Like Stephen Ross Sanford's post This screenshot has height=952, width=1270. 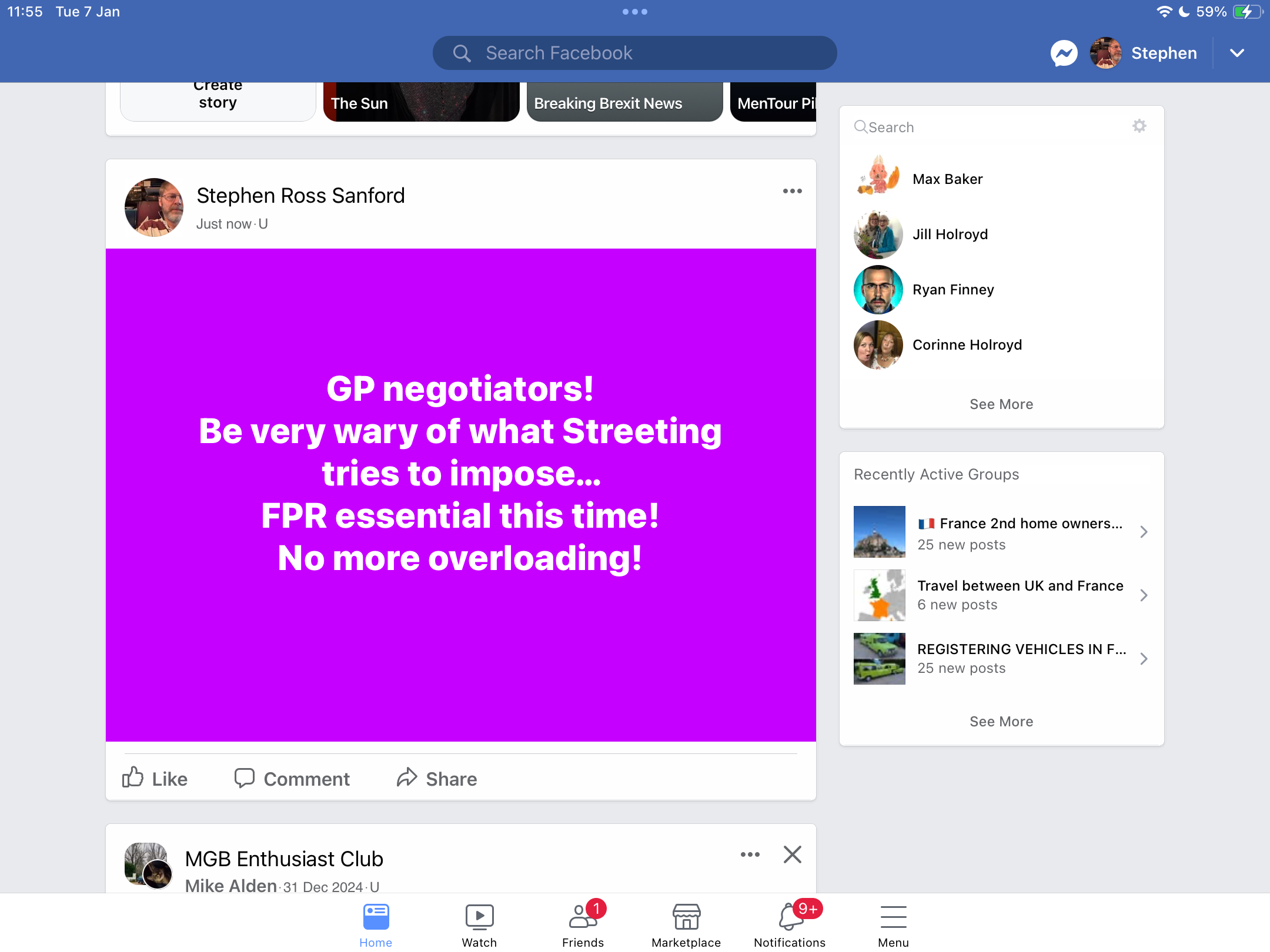(155, 778)
